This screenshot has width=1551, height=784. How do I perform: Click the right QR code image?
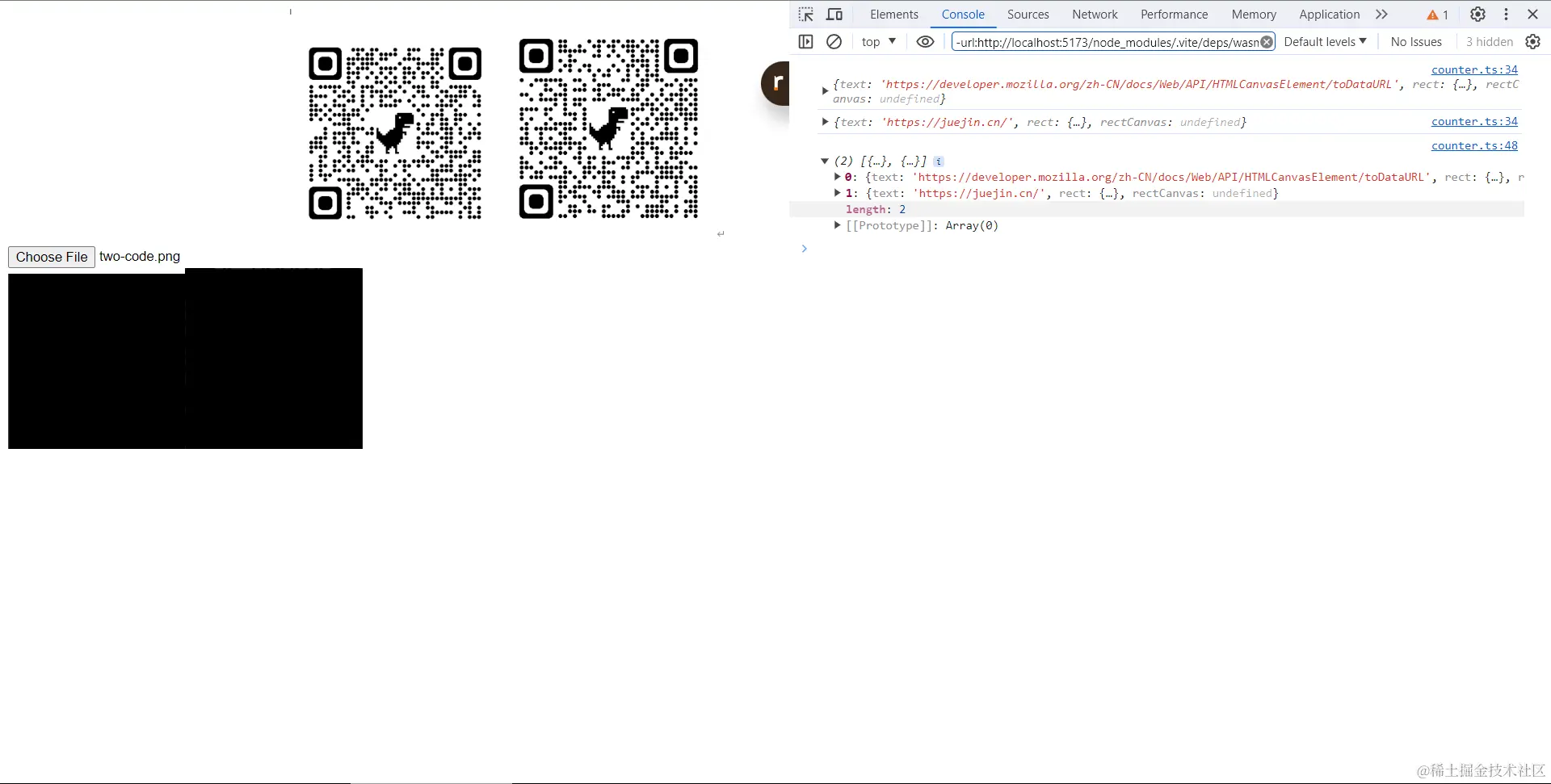tap(608, 128)
